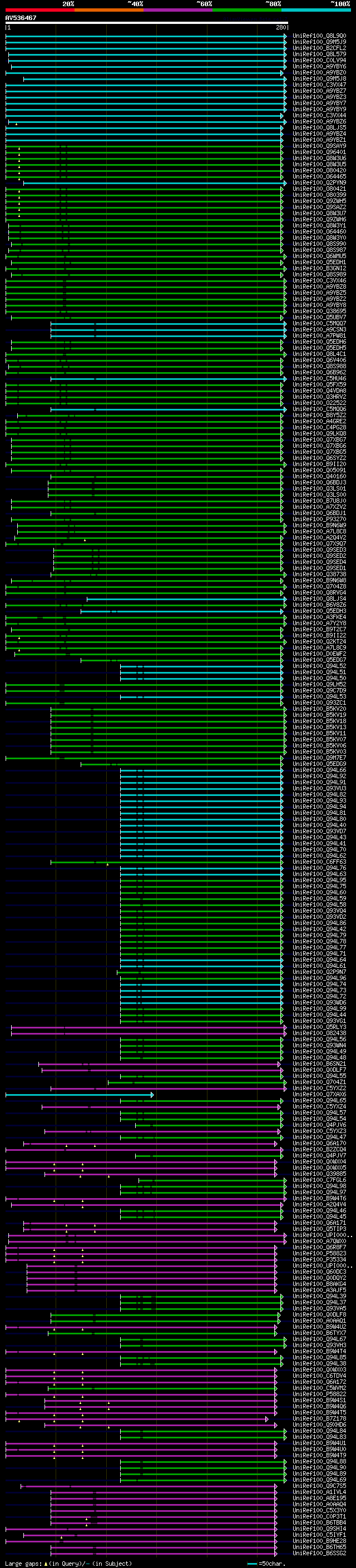Open the UniRef100_A0AAQ1 hit
The width and height of the screenshot is (356, 1568).
319,1320
